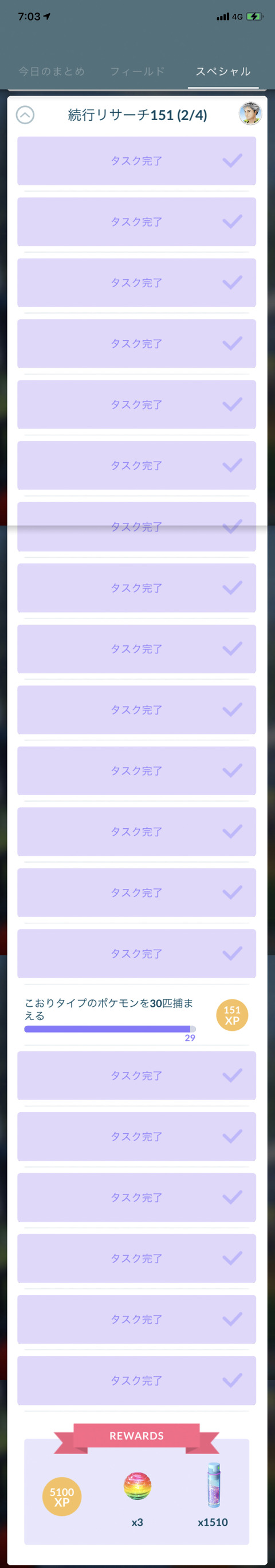Tap the checkmark of the first completed task
Viewport: 275px width, 1568px height.
click(232, 161)
